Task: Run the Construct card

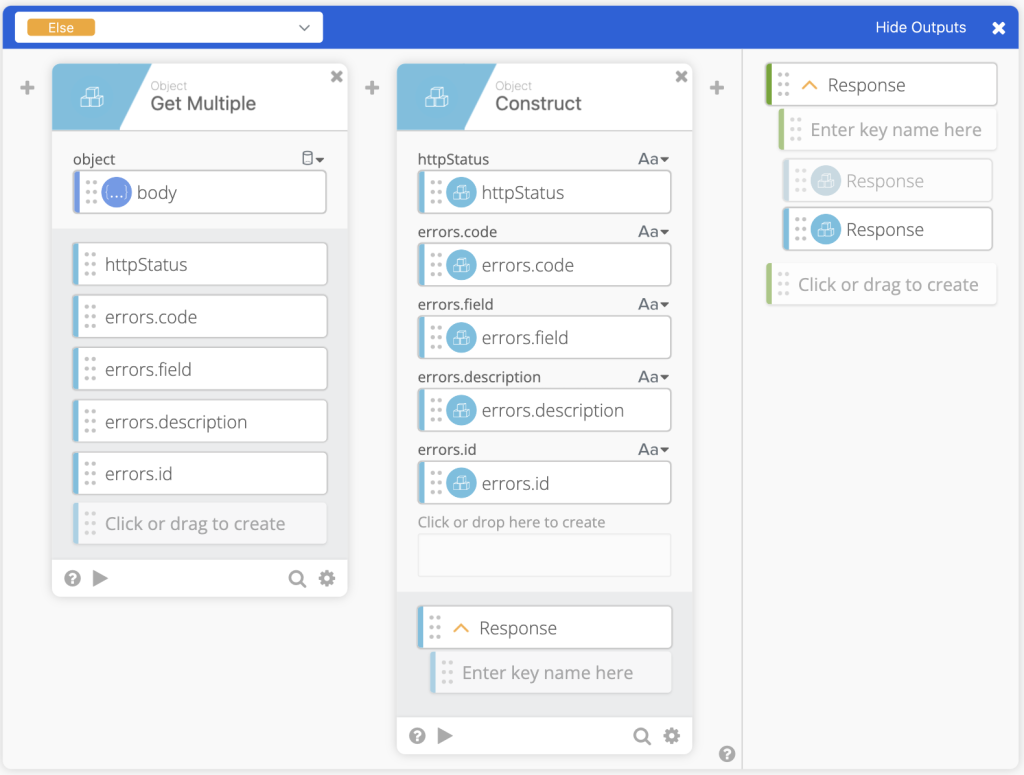Action: click(445, 736)
